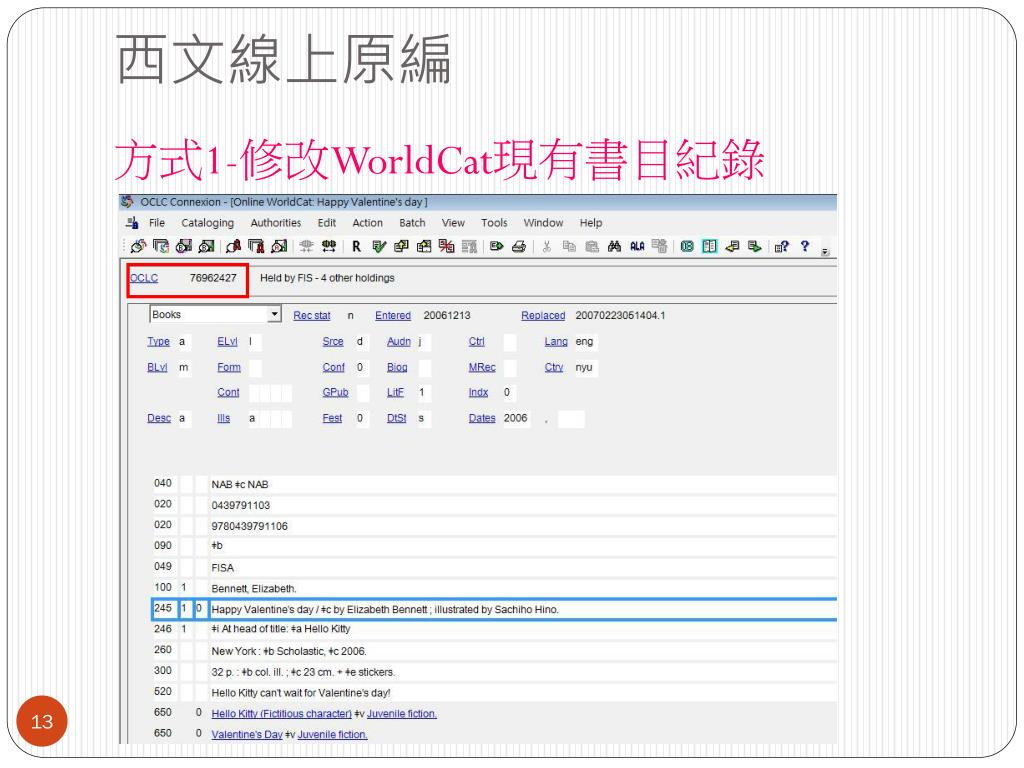Click the 100 field Bennett, Elizabeth
Screen dimensions: 1024x768
point(253,588)
